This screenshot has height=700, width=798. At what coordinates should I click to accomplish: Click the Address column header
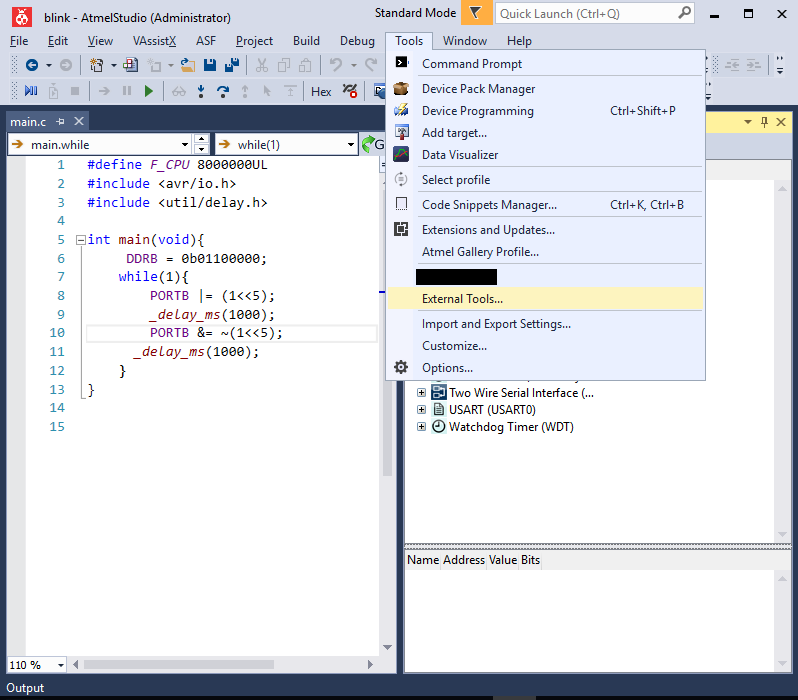(x=464, y=559)
